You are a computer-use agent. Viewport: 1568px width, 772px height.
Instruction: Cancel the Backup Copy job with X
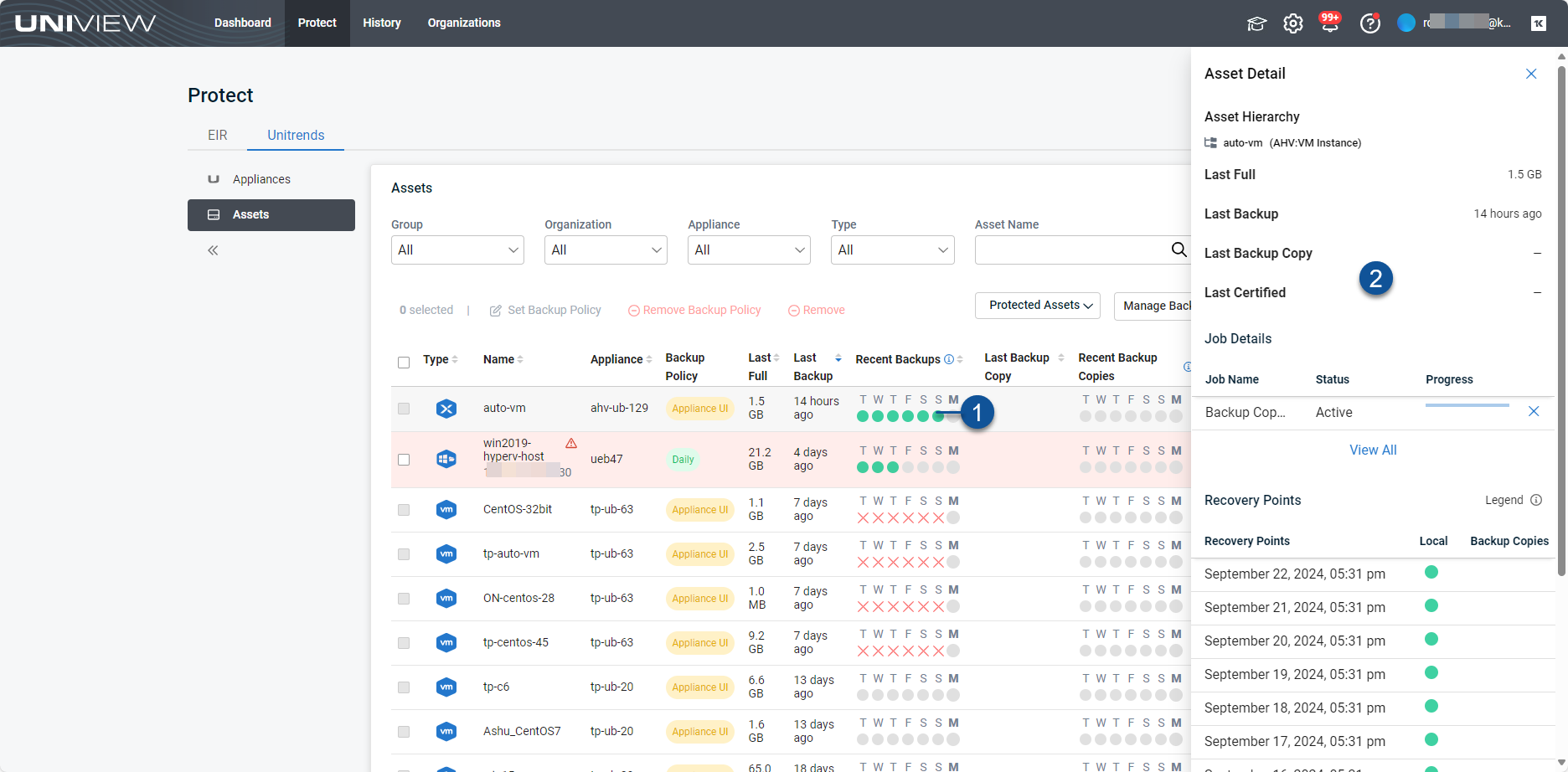1534,411
